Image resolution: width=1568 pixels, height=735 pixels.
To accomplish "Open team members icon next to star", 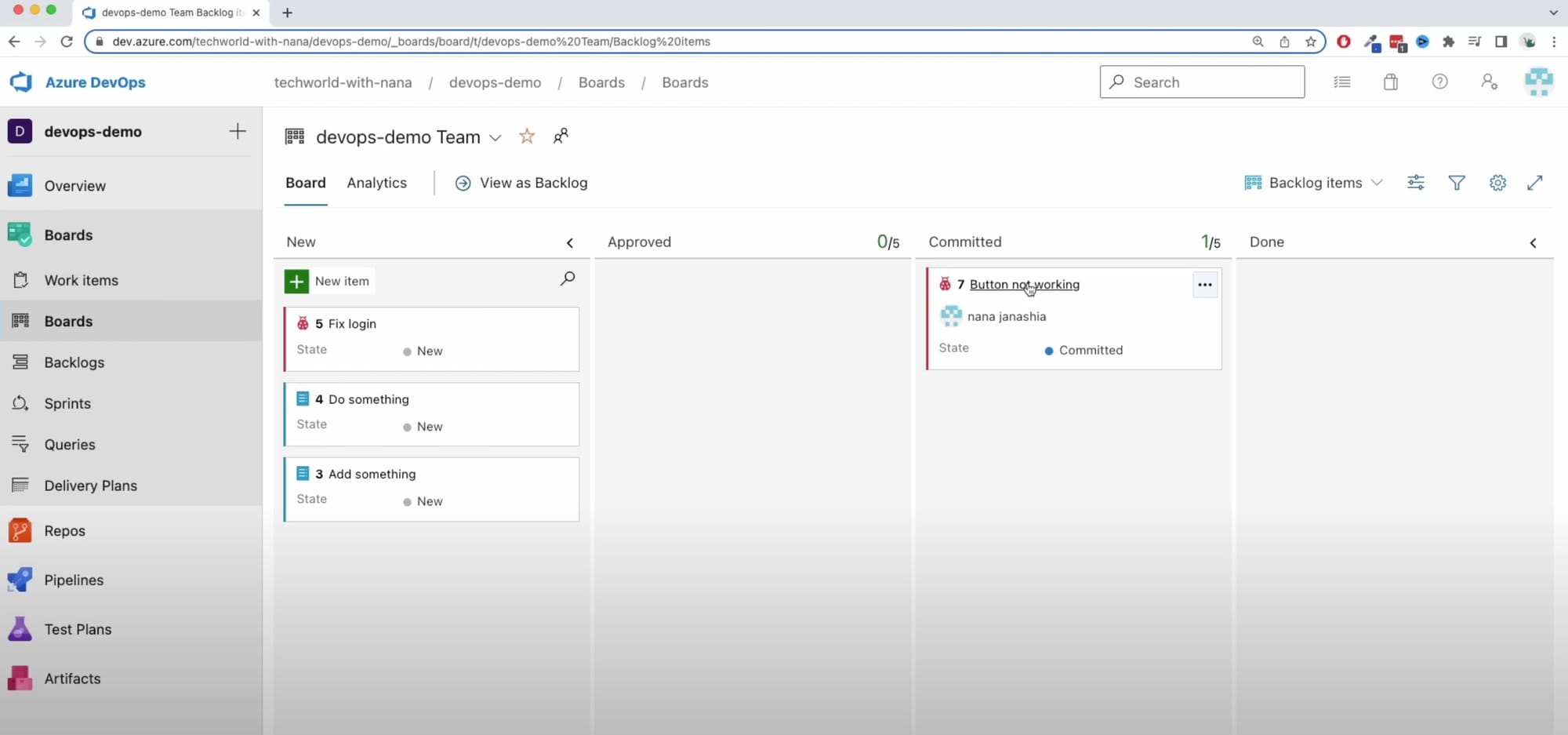I will 561,136.
